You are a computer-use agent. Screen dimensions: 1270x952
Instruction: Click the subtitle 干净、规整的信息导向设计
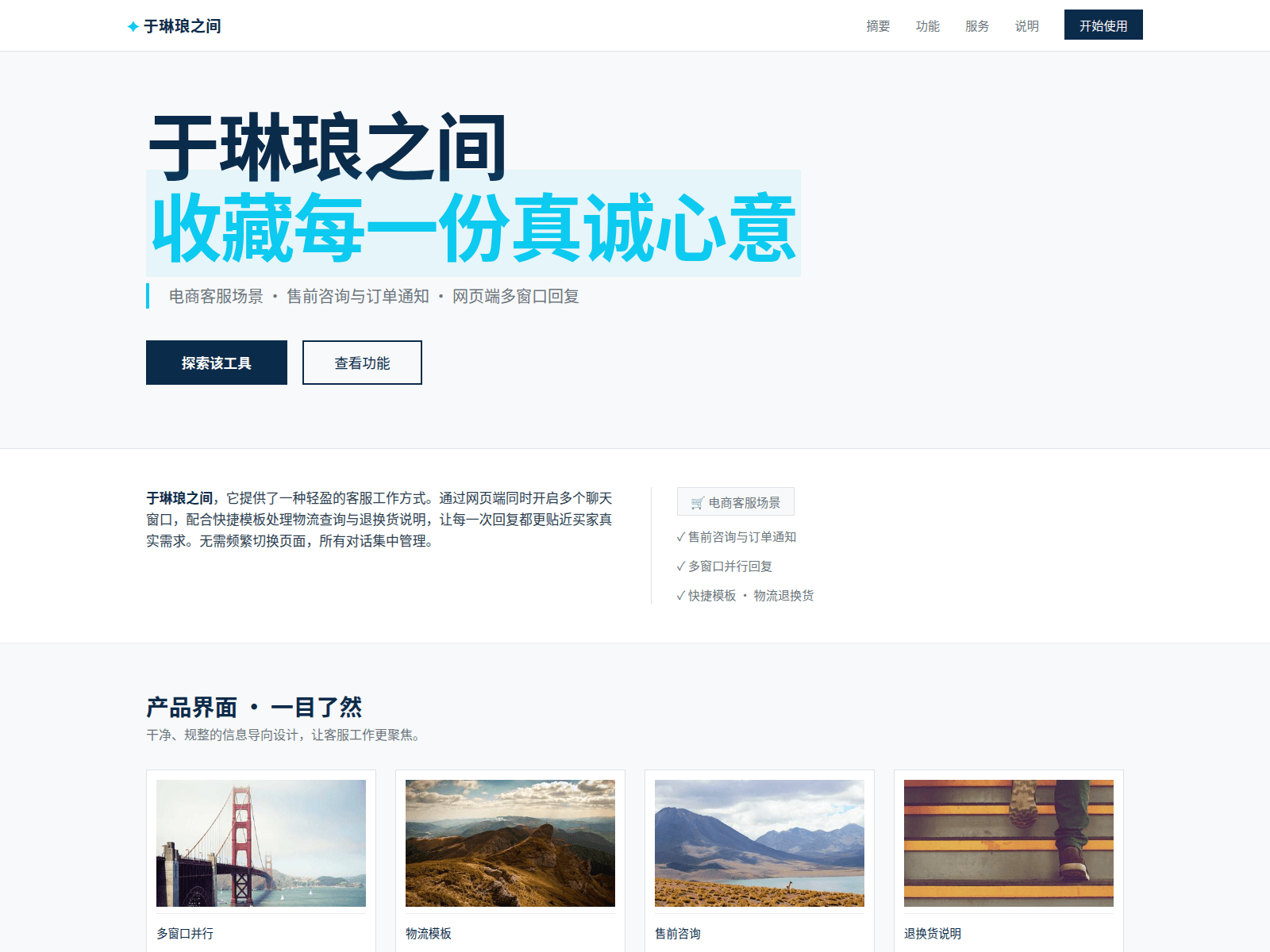(283, 735)
